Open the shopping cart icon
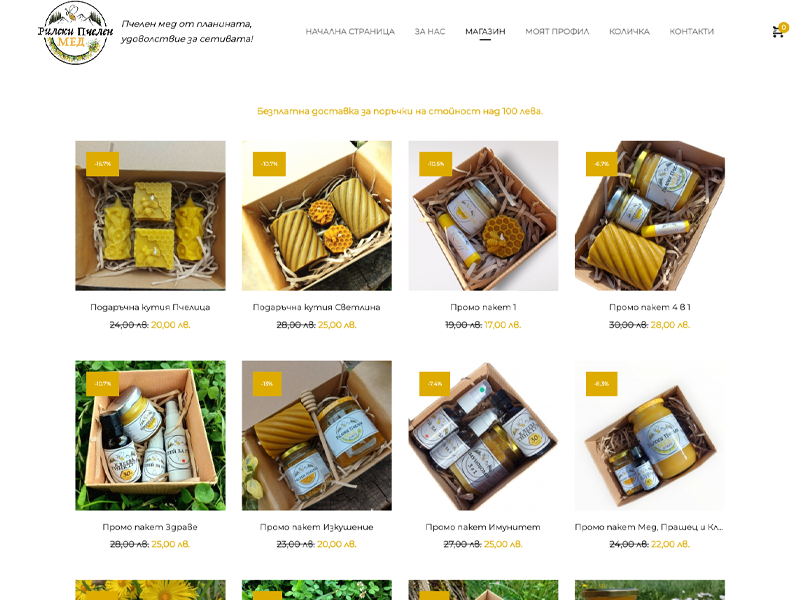 coord(778,32)
